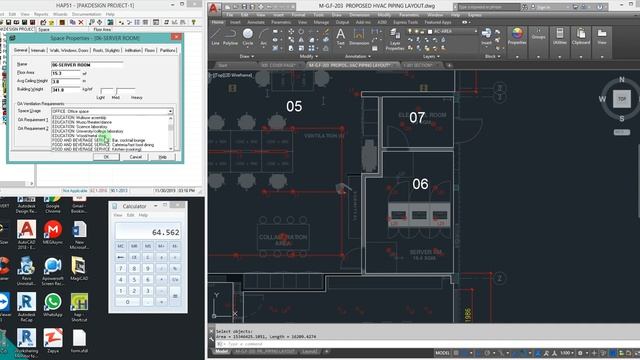Image resolution: width=640 pixels, height=360 pixels.
Task: Expand the Modify panel flyout
Action: pos(309,56)
